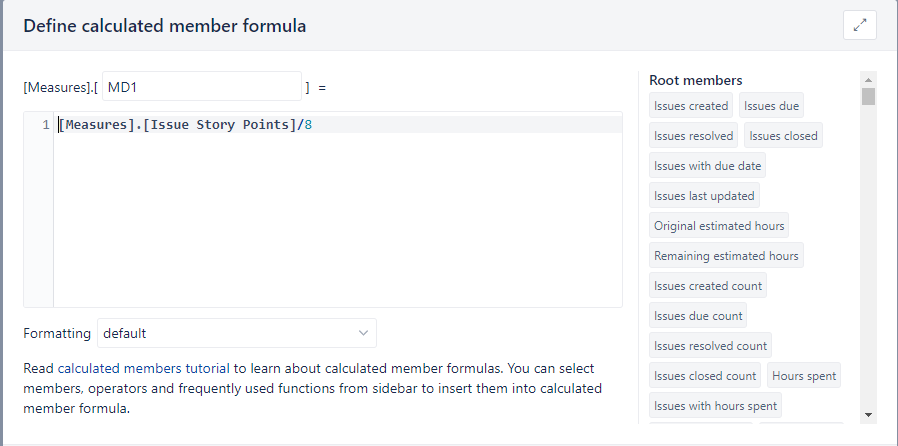Expand the formula editor to fullscreen
This screenshot has width=898, height=446.
point(860,25)
